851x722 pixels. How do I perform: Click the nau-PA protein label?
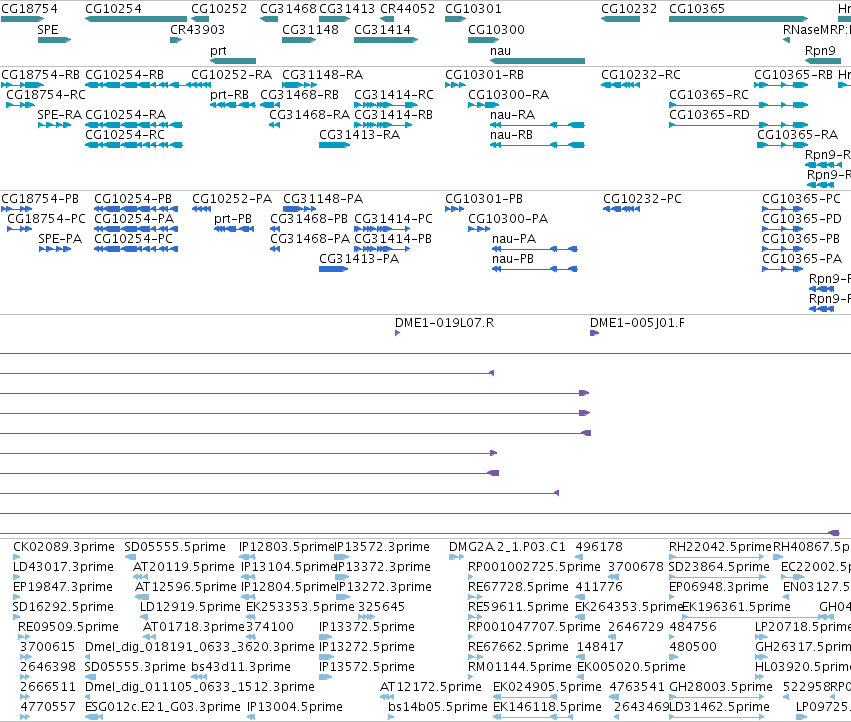click(514, 239)
